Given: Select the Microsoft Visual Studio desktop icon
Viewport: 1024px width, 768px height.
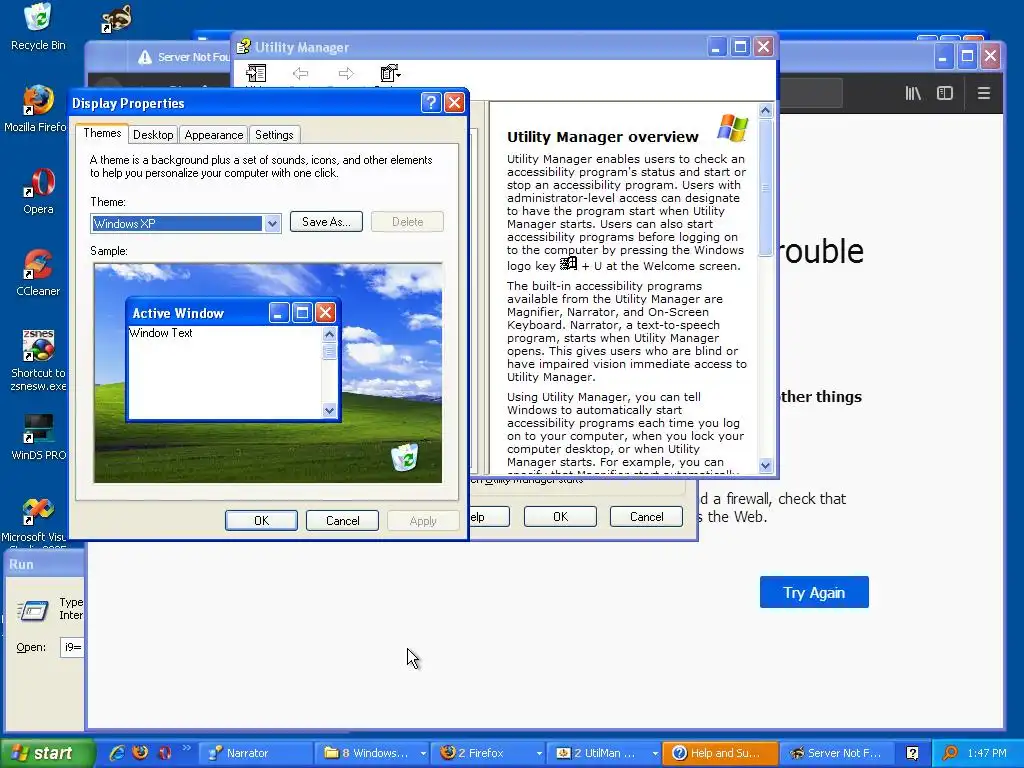Looking at the screenshot, I should pyautogui.click(x=37, y=521).
